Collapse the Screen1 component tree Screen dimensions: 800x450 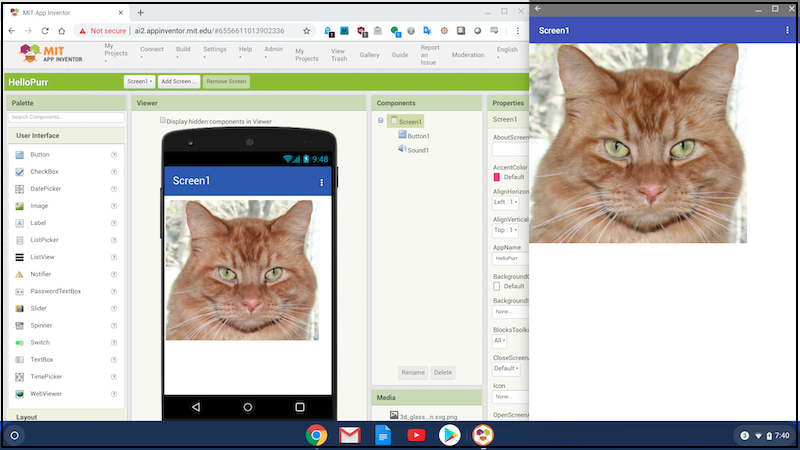point(381,120)
